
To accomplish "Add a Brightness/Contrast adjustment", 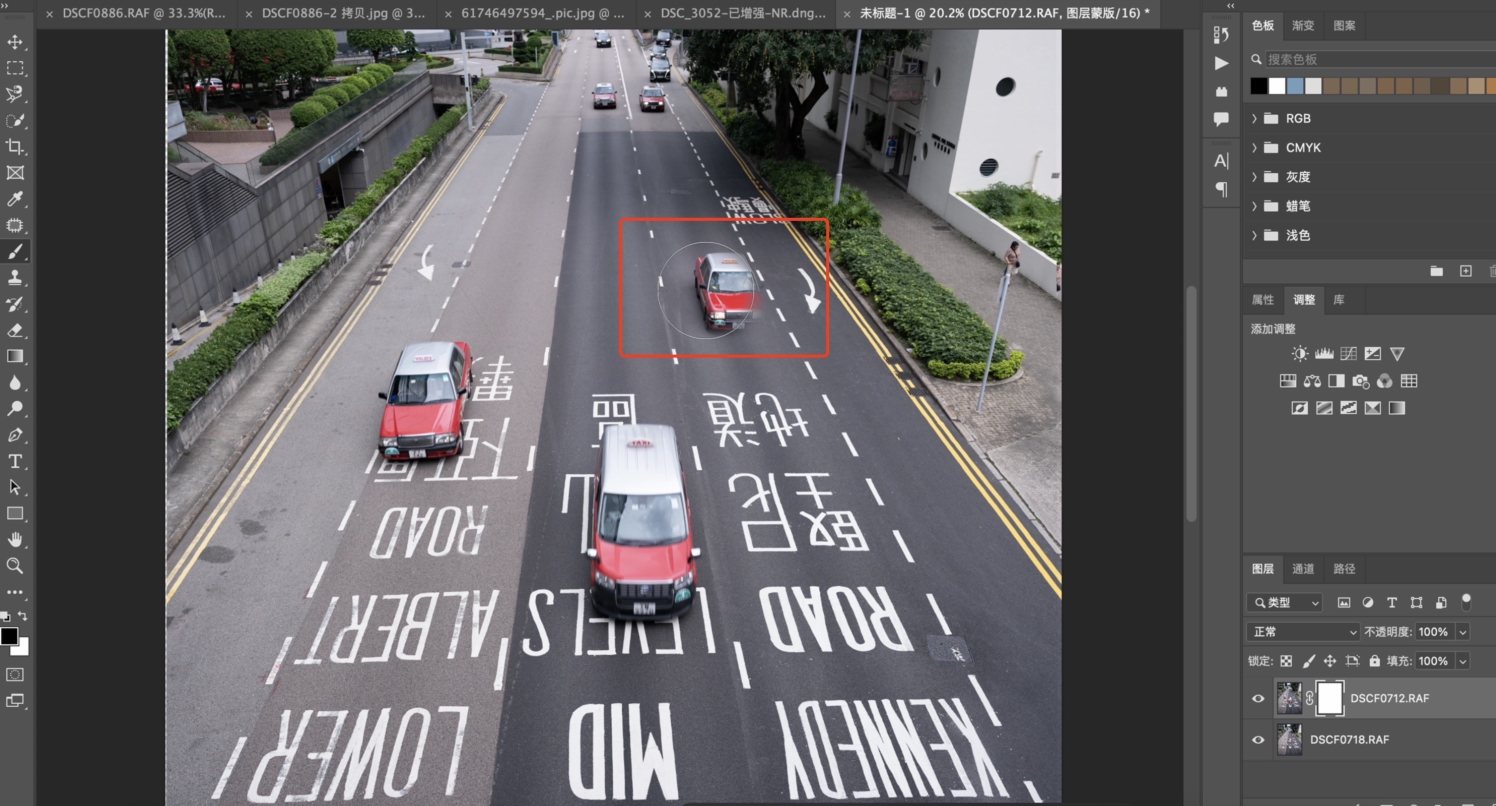I will (x=1300, y=353).
